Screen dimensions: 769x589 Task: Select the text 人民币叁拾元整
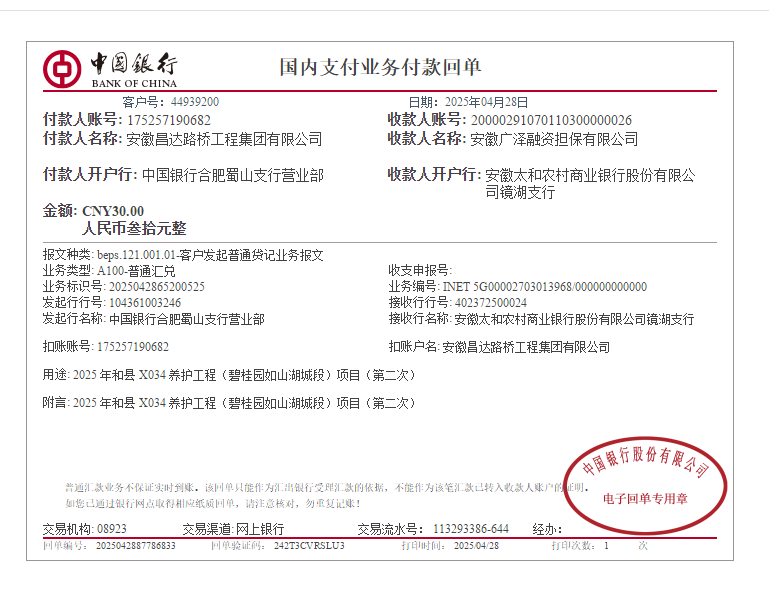134,229
